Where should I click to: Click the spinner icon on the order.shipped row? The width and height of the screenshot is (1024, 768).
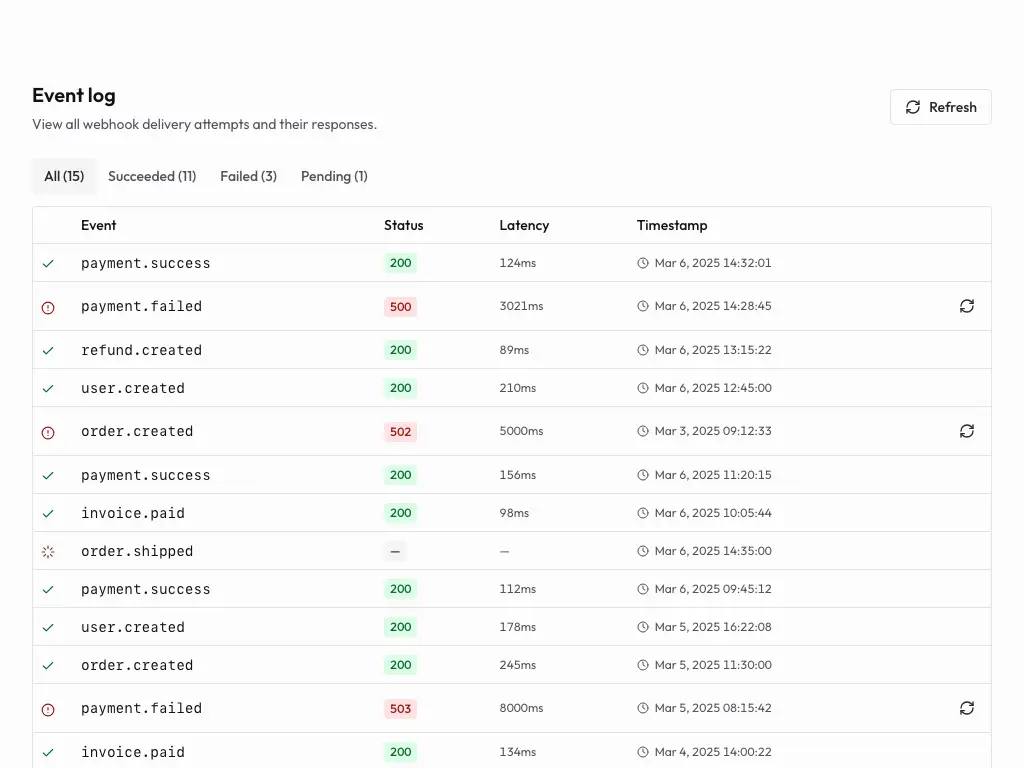48,551
